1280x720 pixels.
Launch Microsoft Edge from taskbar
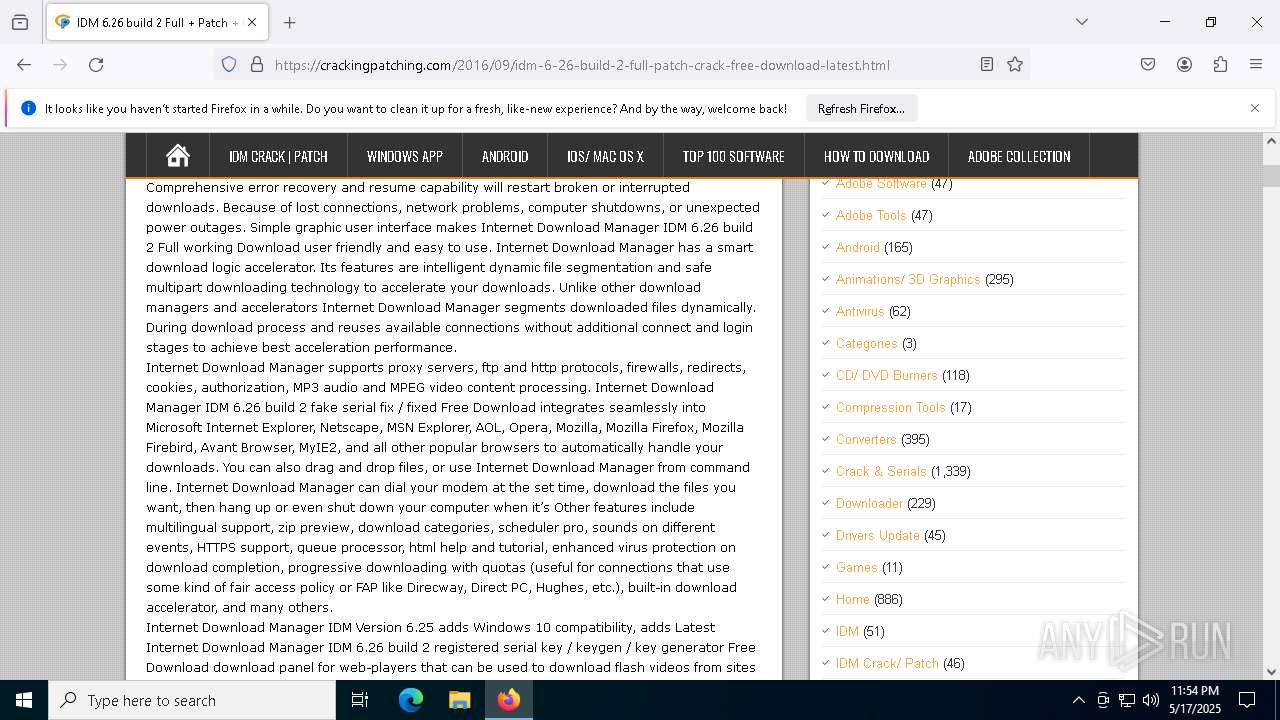click(411, 700)
